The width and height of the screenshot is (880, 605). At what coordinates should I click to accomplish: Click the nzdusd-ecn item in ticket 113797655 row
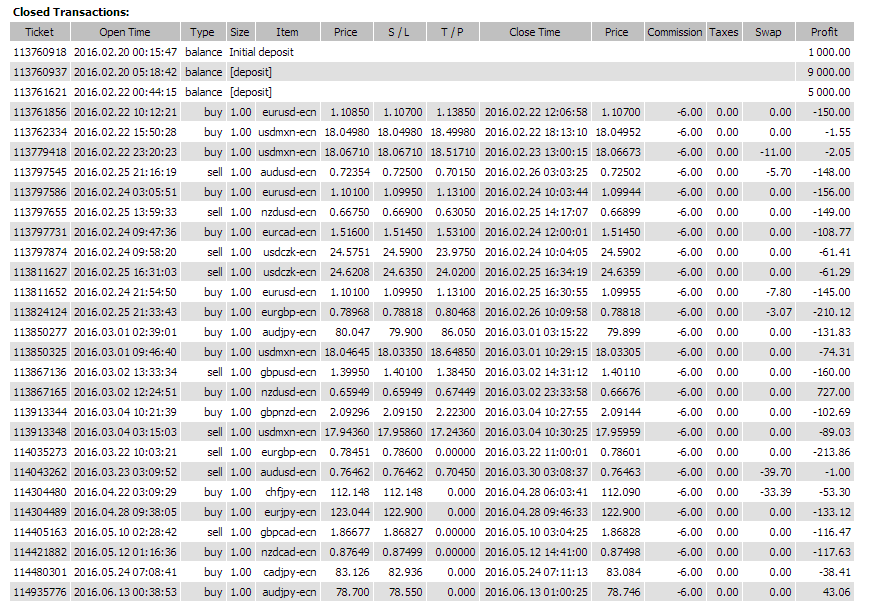pyautogui.click(x=289, y=212)
